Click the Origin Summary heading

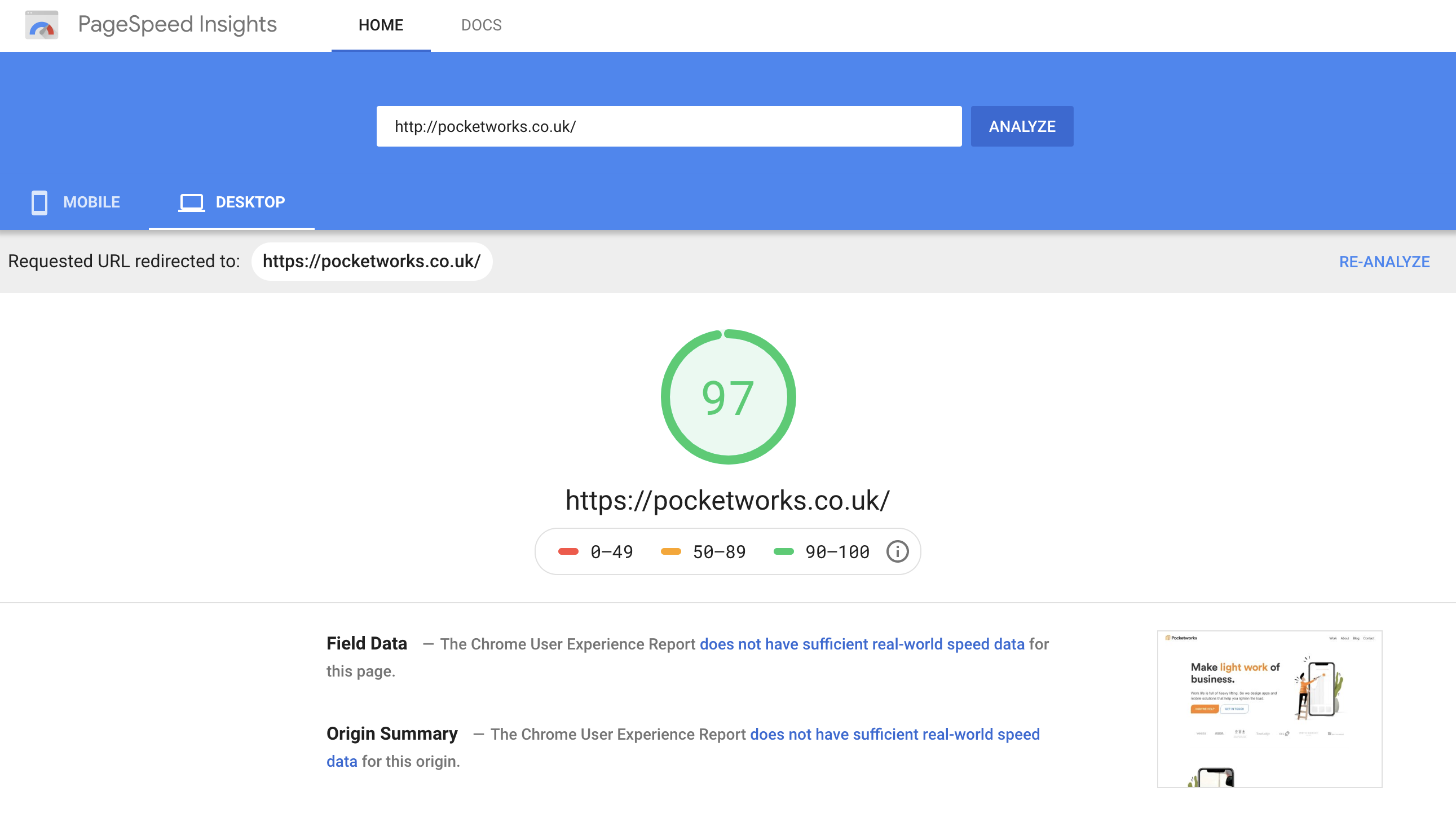tap(392, 733)
